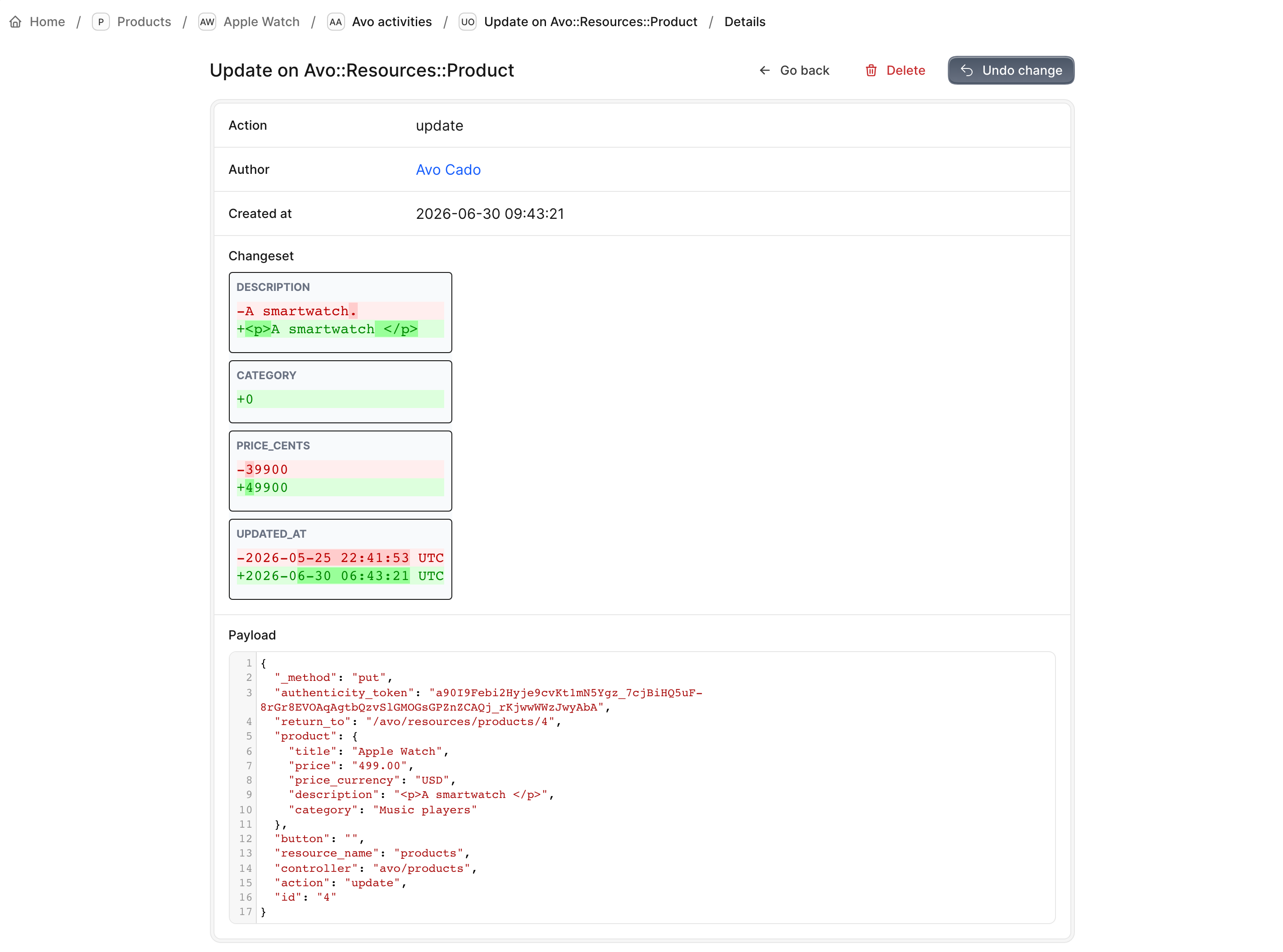1283x952 pixels.
Task: Click the Created at timestamp 2026-06-30 09:43:21
Action: [490, 214]
